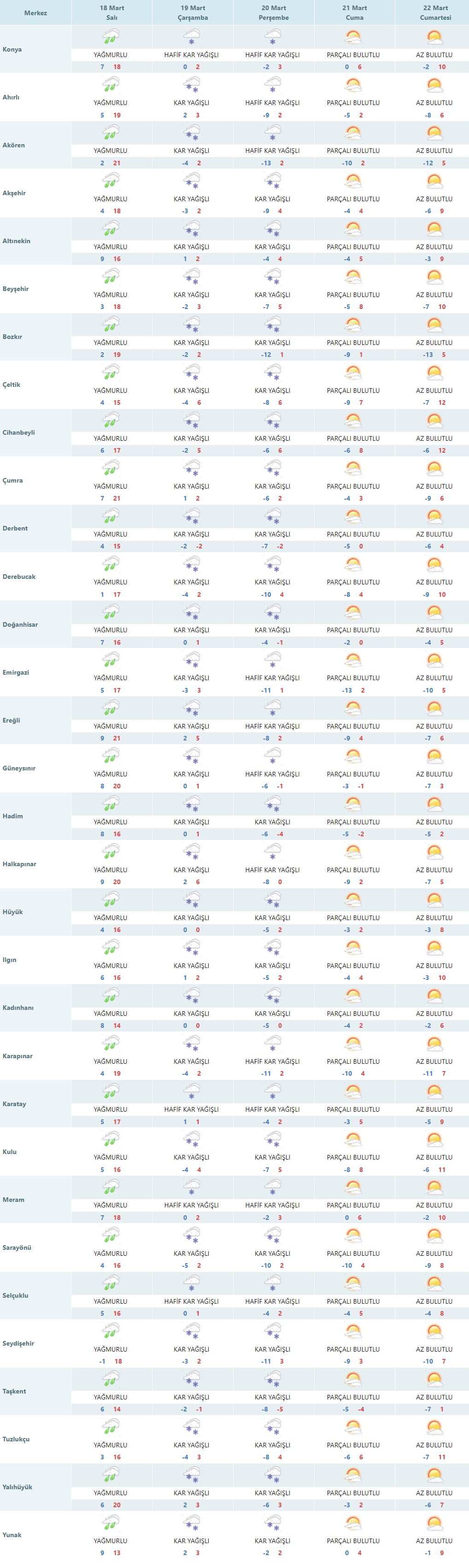Click Karatay's light snow icon for 19 Mart
Image resolution: width=469 pixels, height=1568 pixels.
192,1092
